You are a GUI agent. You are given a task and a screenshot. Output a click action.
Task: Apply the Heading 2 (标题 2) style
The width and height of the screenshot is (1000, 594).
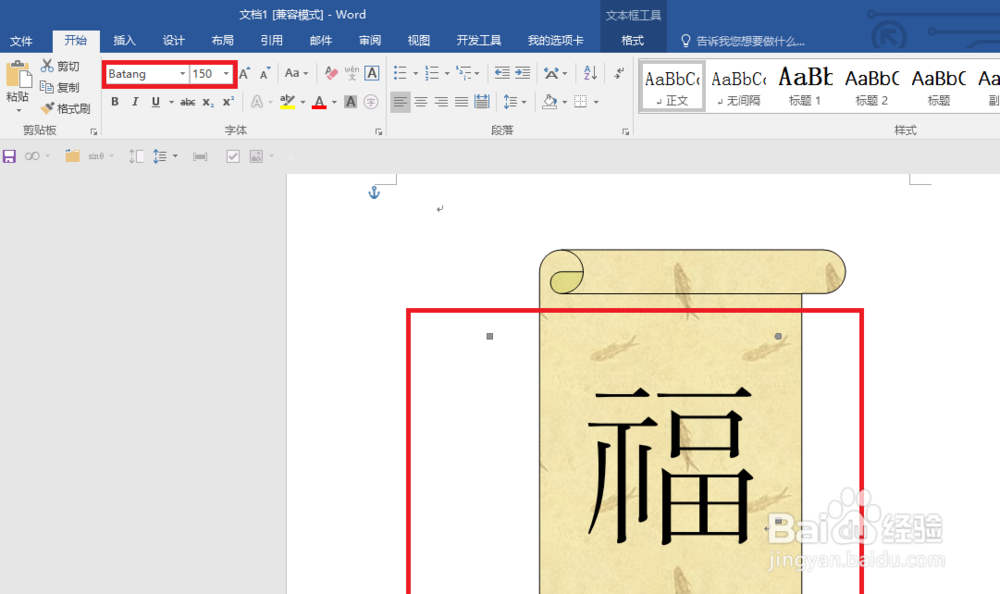[x=872, y=87]
